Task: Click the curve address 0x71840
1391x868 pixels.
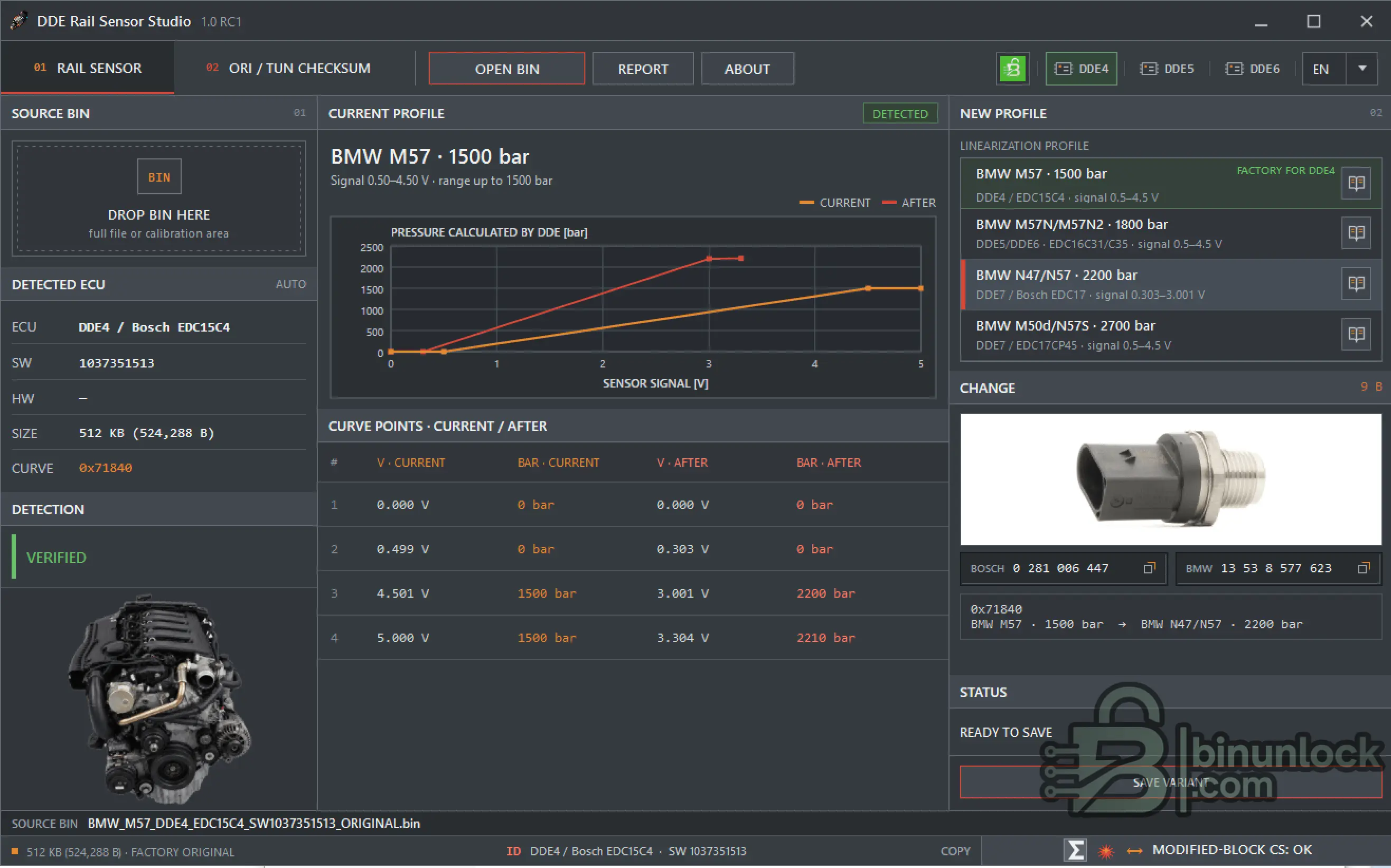Action: 106,468
